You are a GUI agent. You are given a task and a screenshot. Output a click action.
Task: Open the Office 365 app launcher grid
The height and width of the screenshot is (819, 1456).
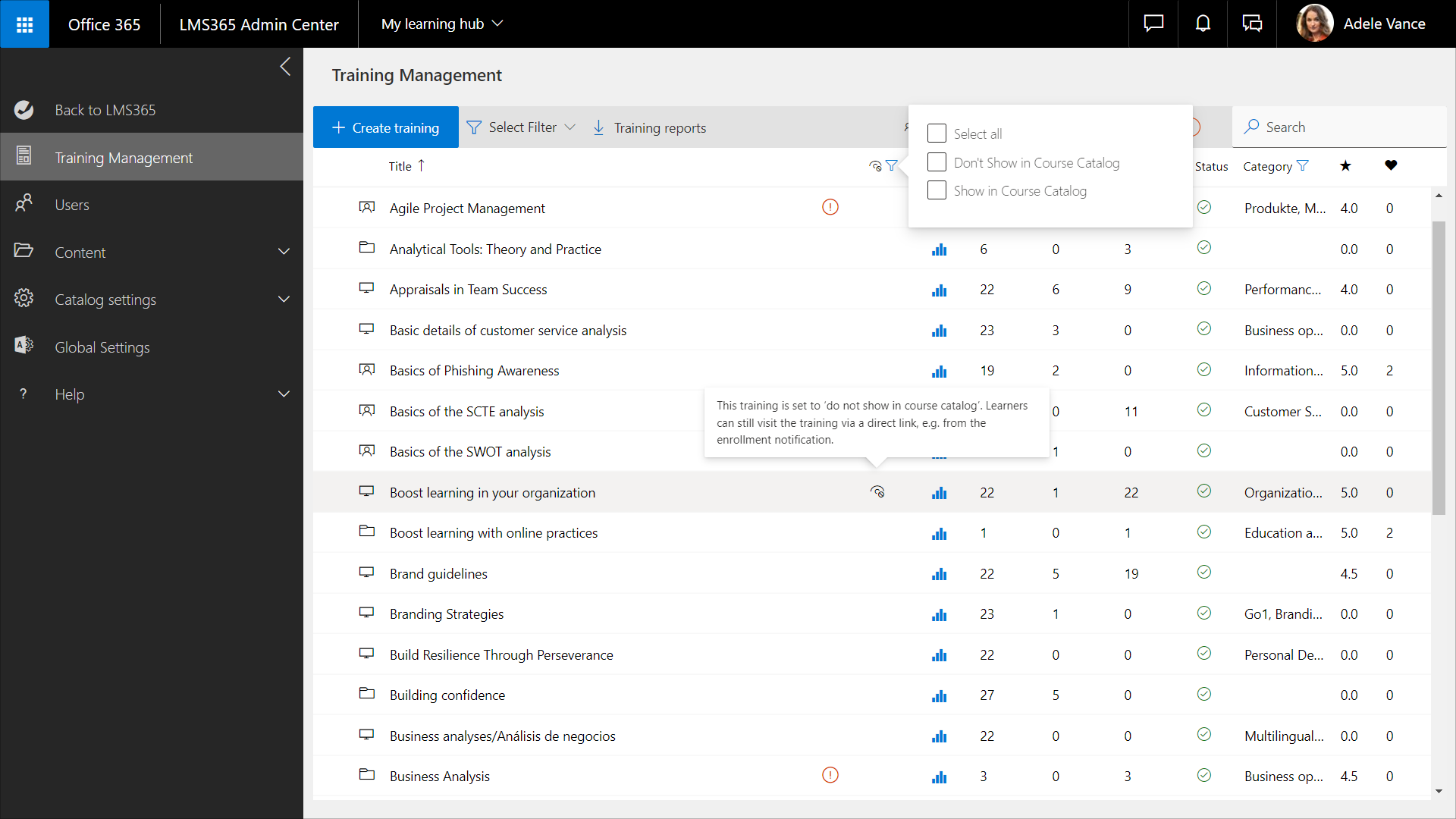tap(24, 24)
